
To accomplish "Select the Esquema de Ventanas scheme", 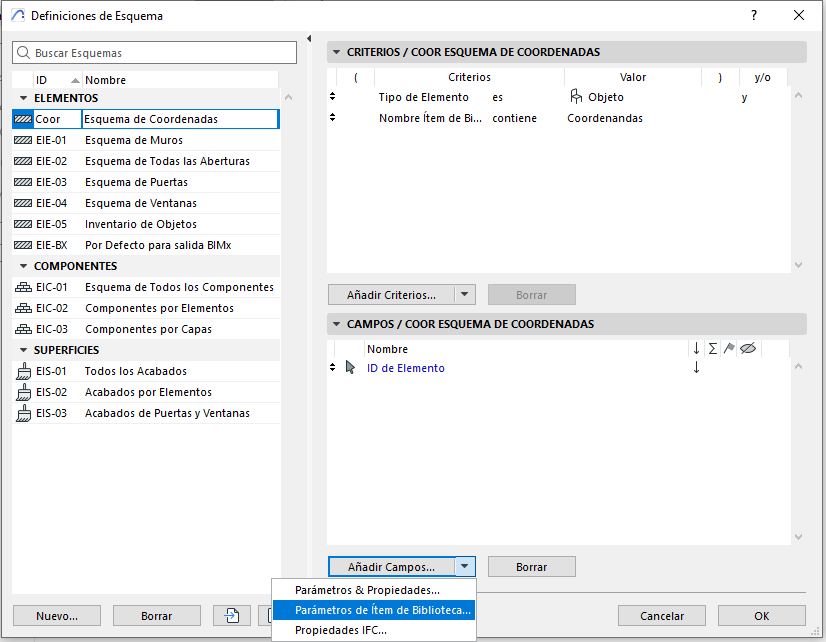I will (140, 203).
